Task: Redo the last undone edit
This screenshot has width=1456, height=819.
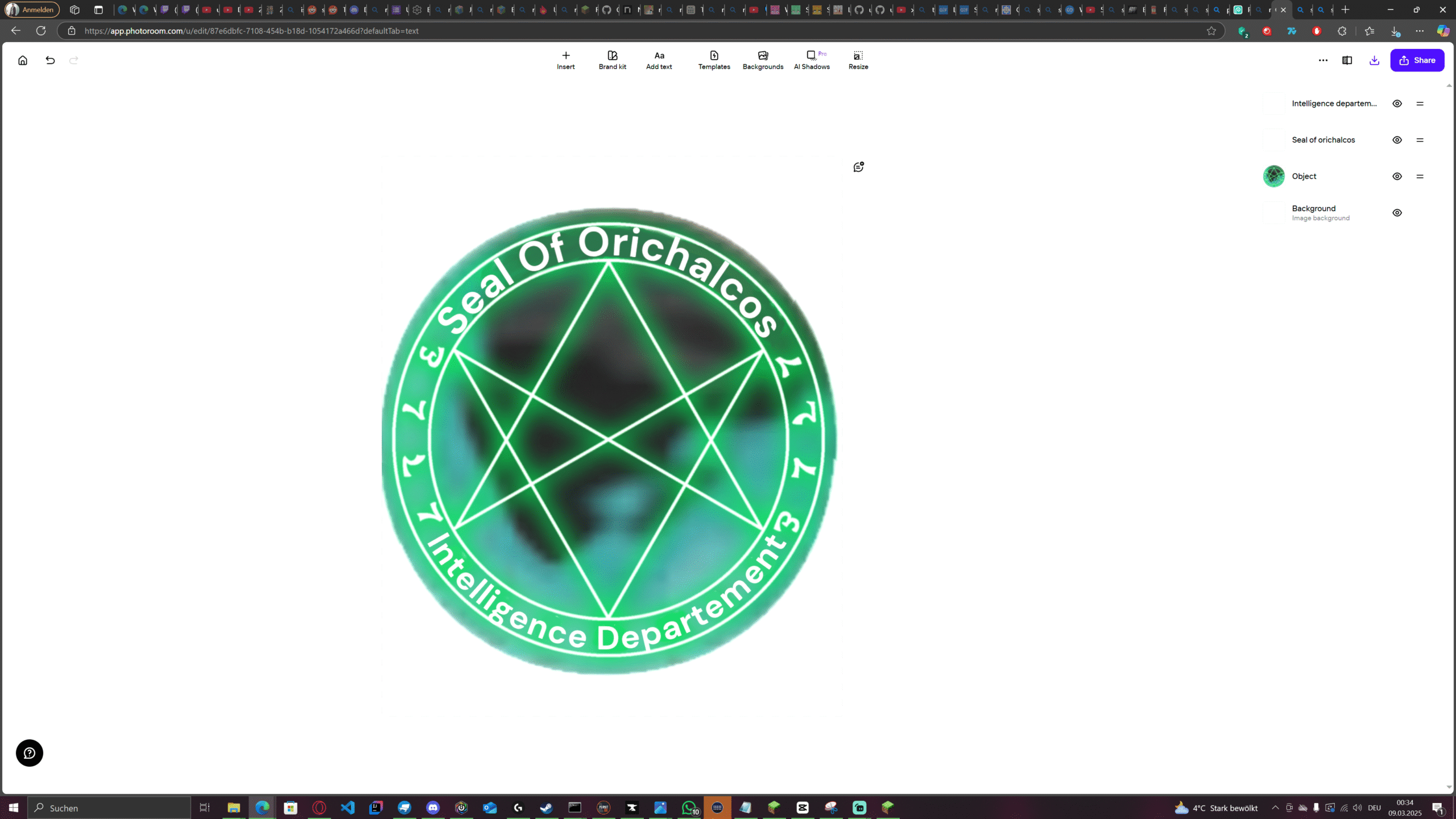Action: click(73, 60)
